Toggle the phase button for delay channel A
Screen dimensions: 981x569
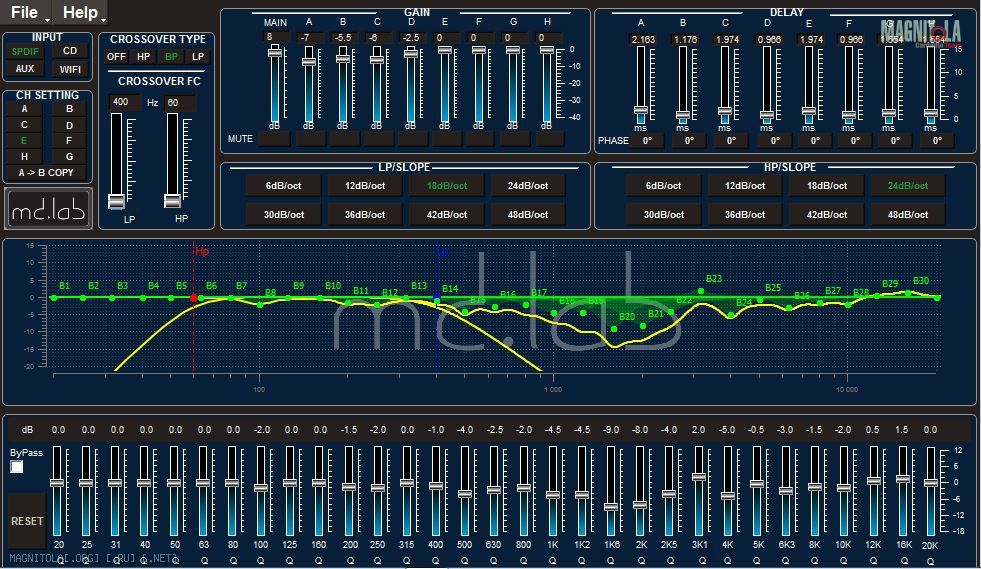click(x=646, y=141)
